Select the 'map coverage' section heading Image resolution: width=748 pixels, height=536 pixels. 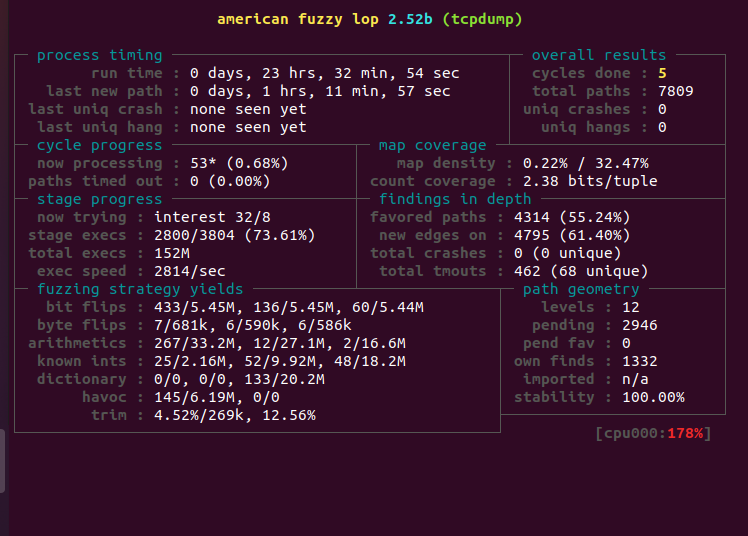tap(432, 145)
